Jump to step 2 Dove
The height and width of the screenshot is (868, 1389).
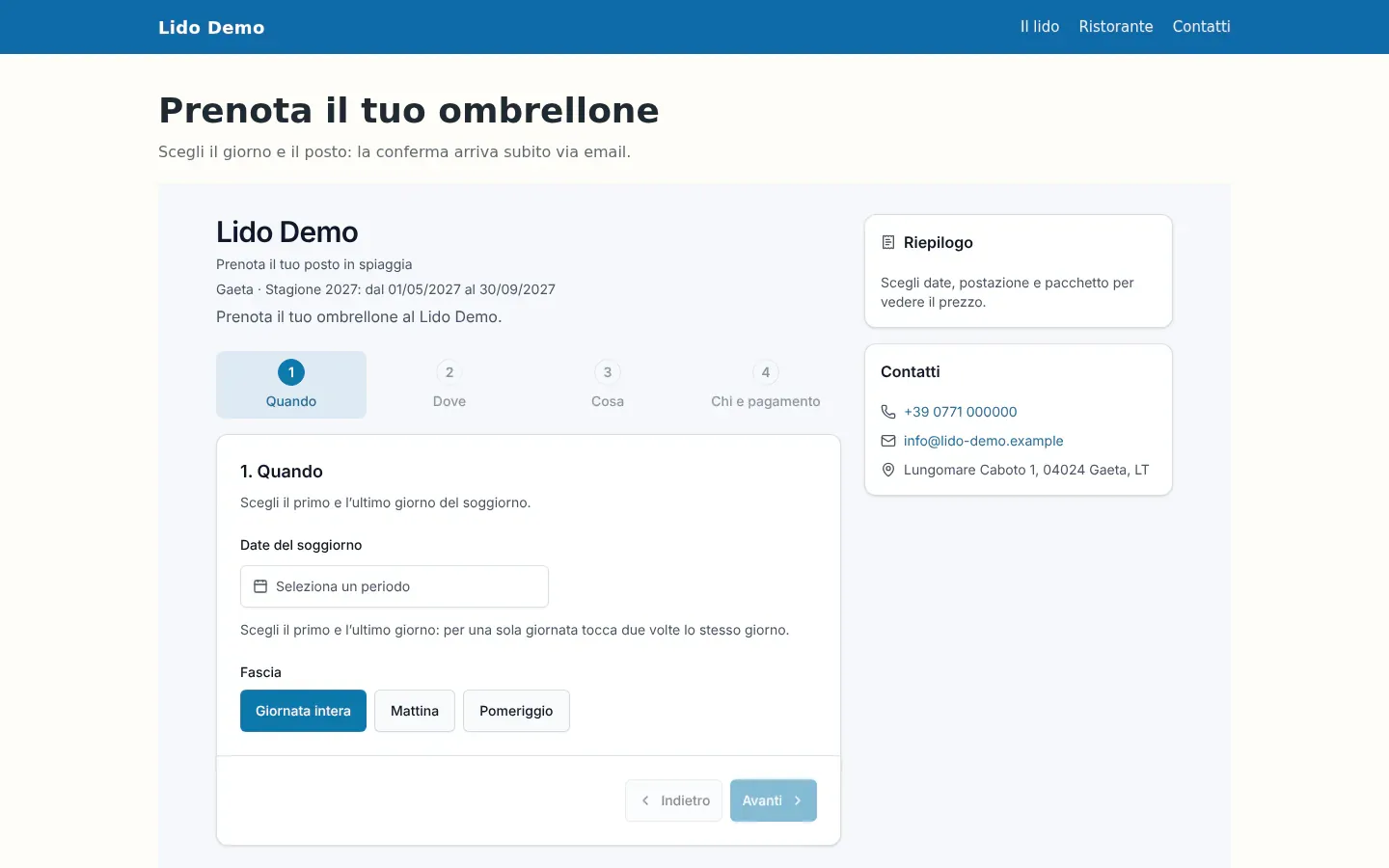coord(449,385)
